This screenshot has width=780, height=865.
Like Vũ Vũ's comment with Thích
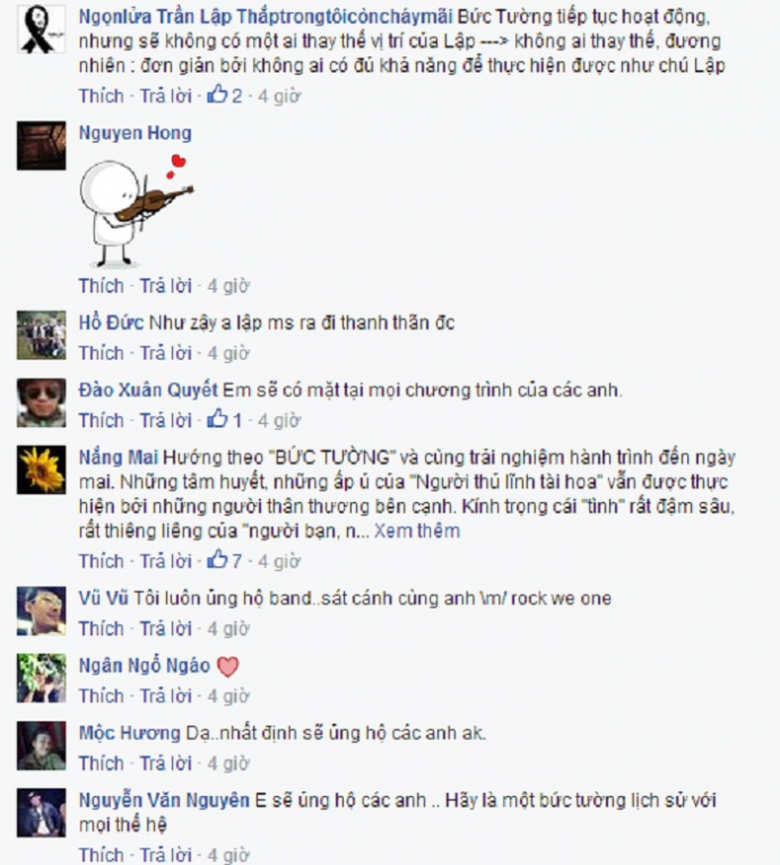(101, 628)
